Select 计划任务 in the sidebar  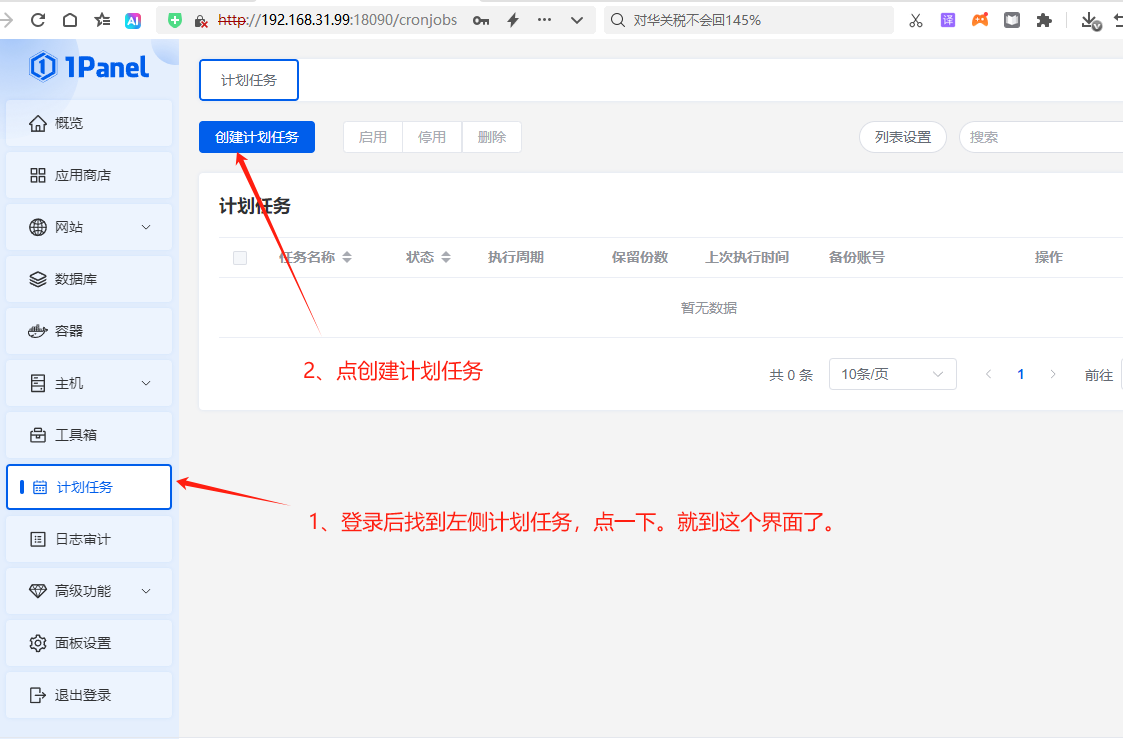coord(89,487)
